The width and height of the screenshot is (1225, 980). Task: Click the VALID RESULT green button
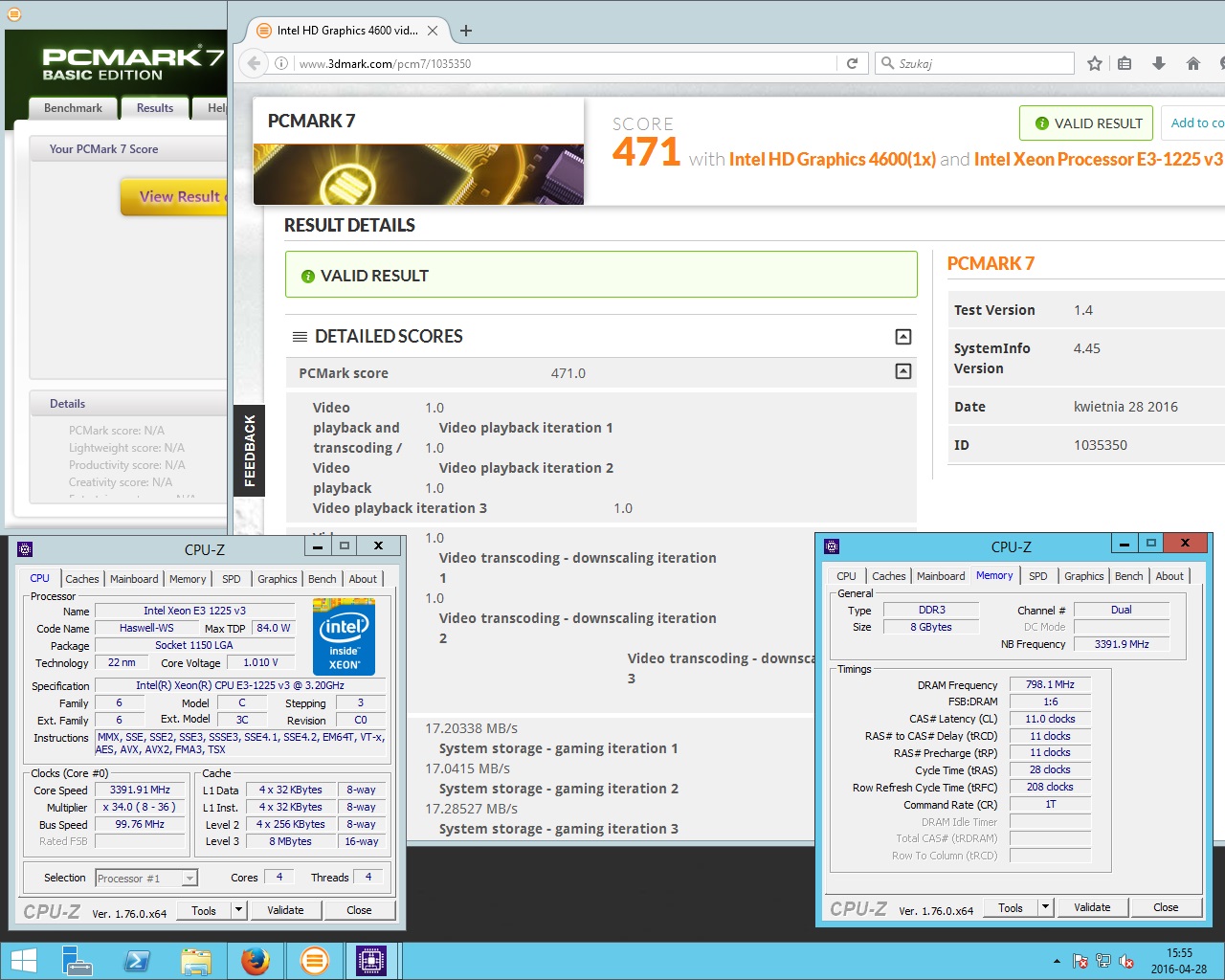[x=1086, y=122]
